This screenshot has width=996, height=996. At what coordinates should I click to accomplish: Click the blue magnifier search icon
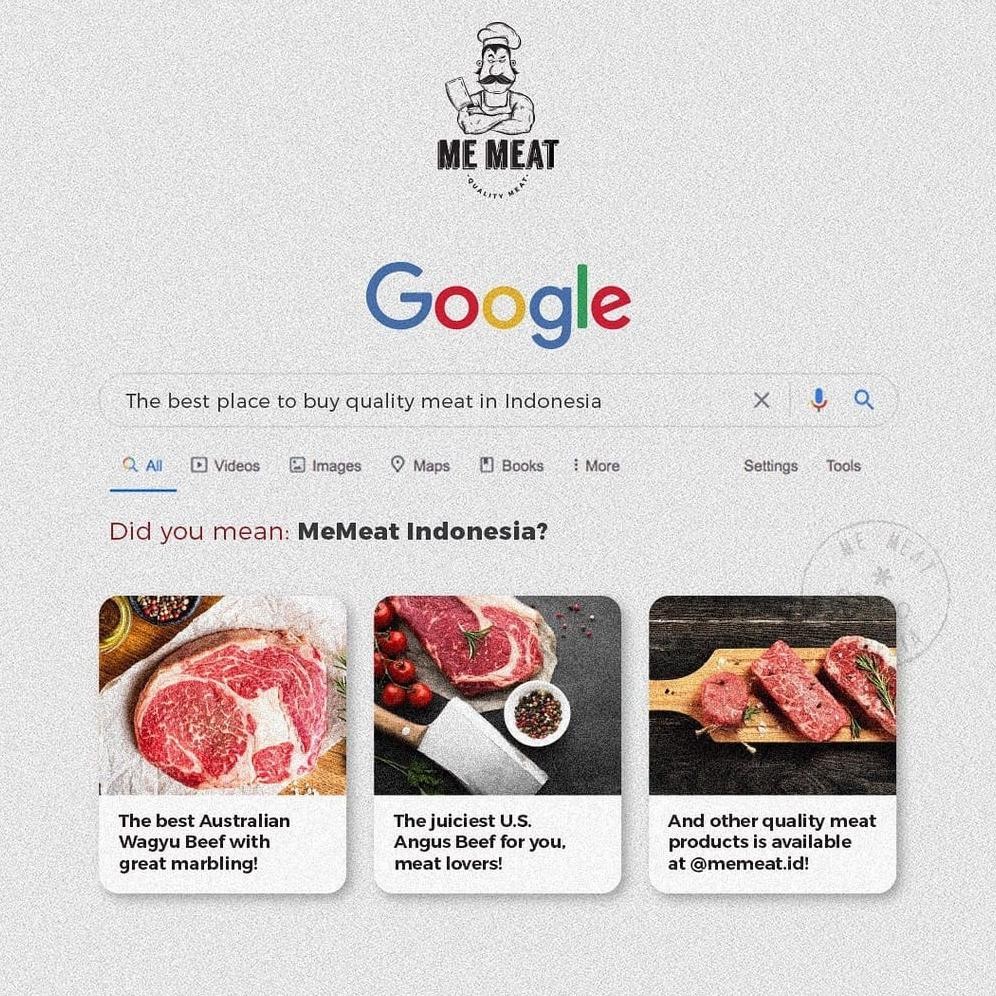pos(863,400)
